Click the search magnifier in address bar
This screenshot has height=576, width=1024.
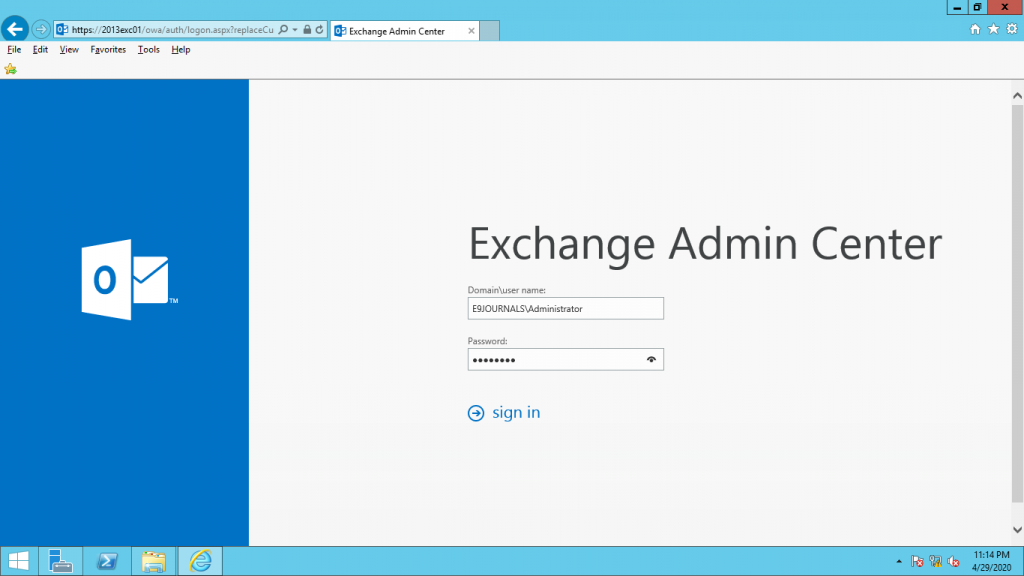coord(283,29)
